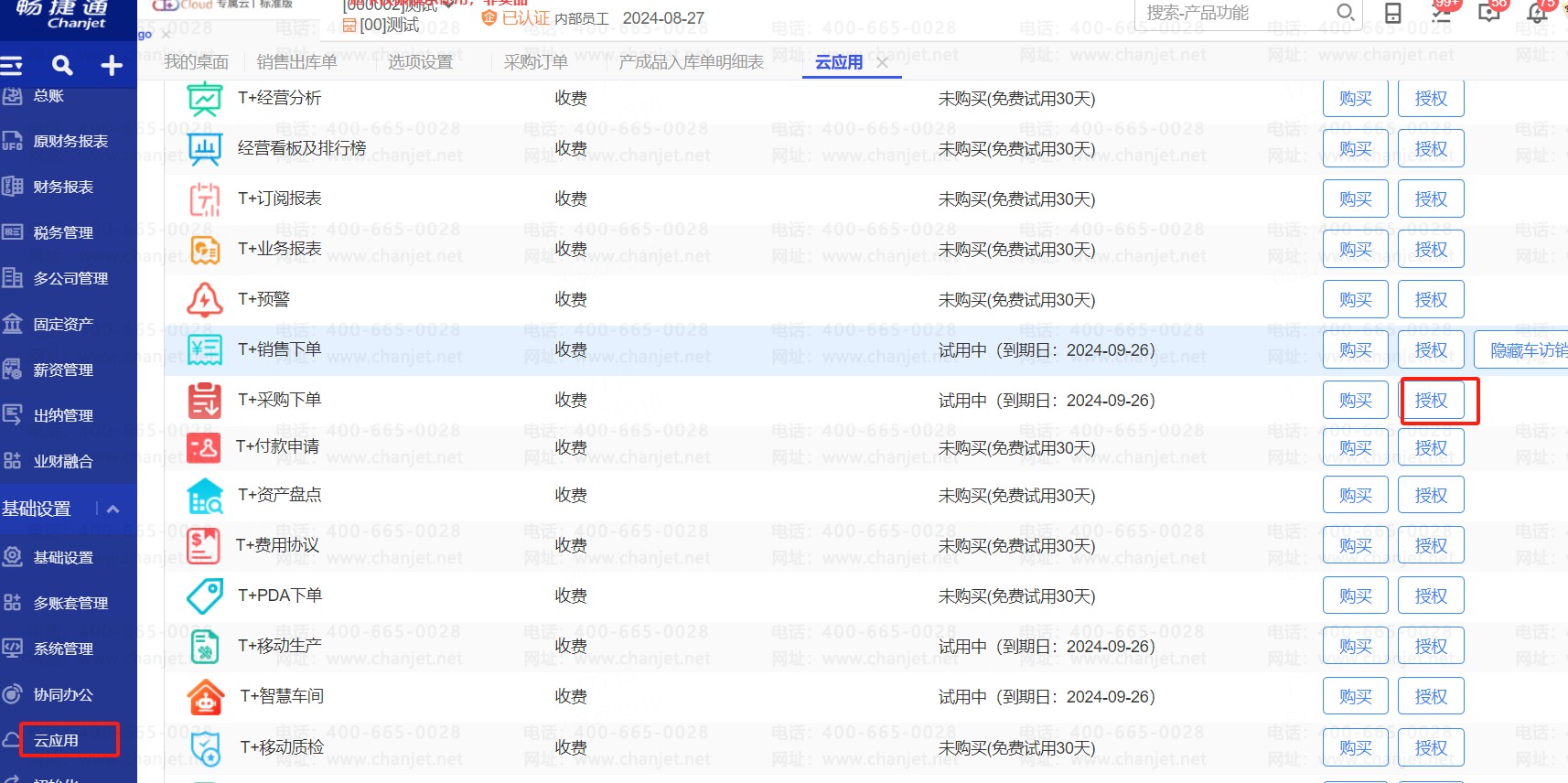Click the T+付款申请 app icon

[203, 447]
